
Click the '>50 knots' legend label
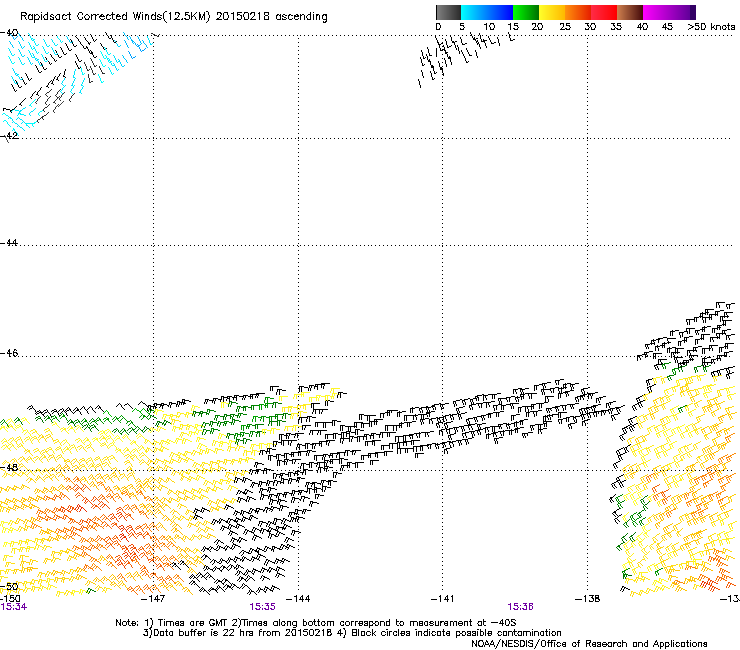711,27
